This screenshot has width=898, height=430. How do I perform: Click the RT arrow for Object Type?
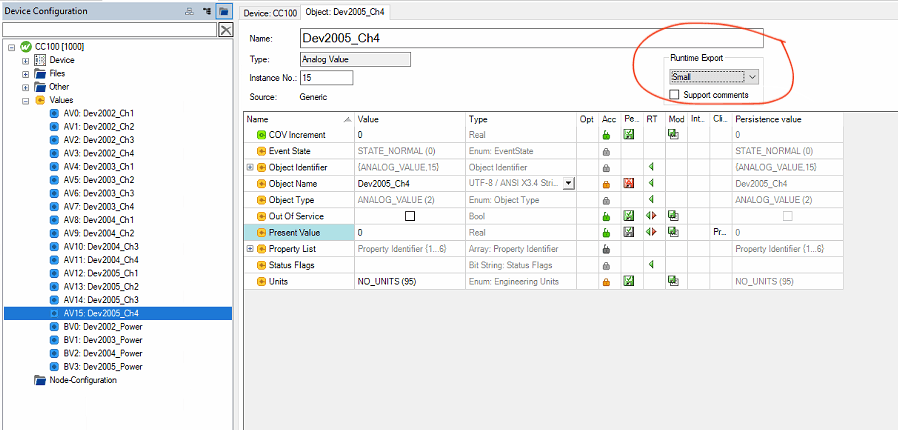(651, 200)
